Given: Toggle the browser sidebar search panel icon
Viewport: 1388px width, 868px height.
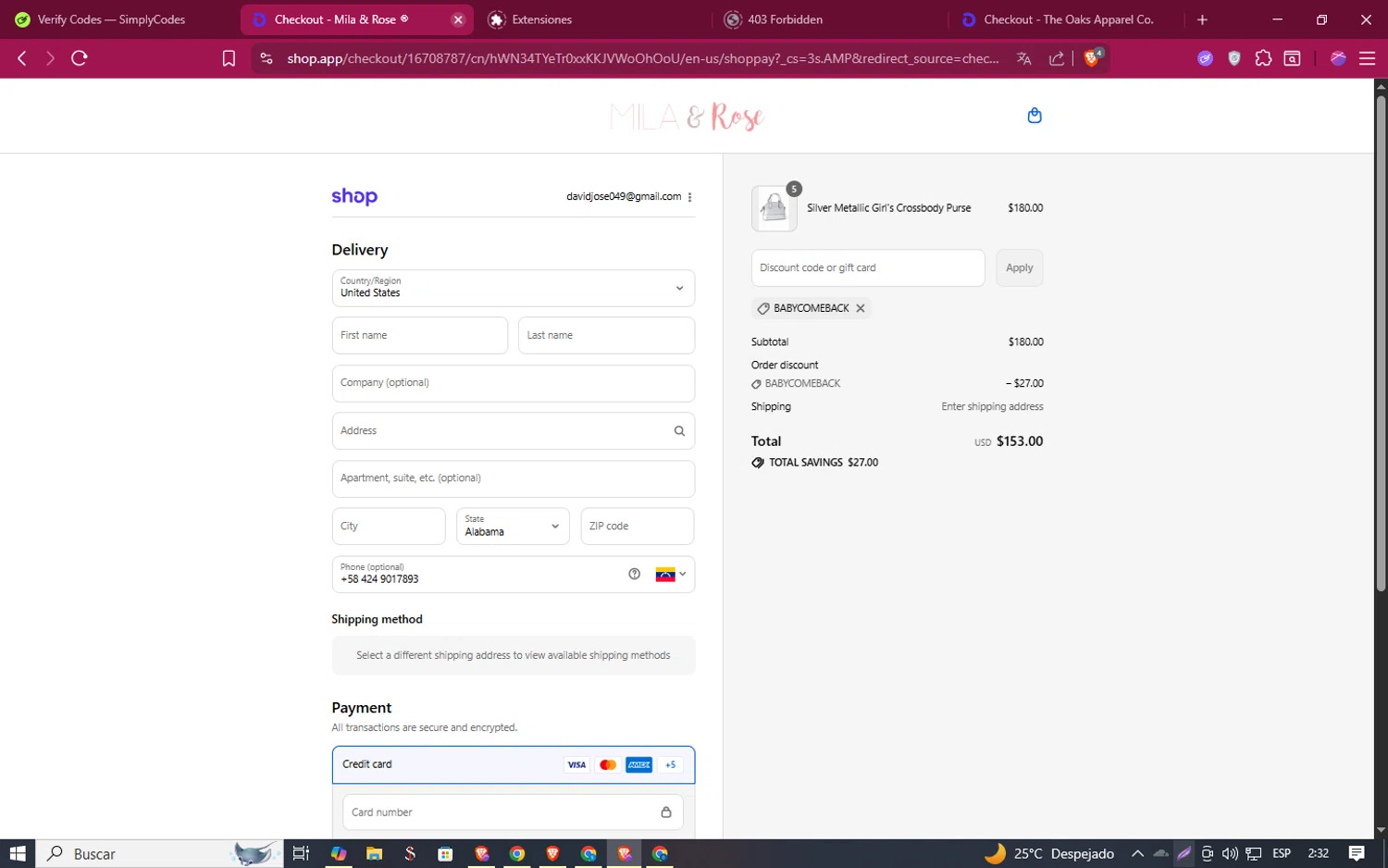Looking at the screenshot, I should [x=1293, y=58].
